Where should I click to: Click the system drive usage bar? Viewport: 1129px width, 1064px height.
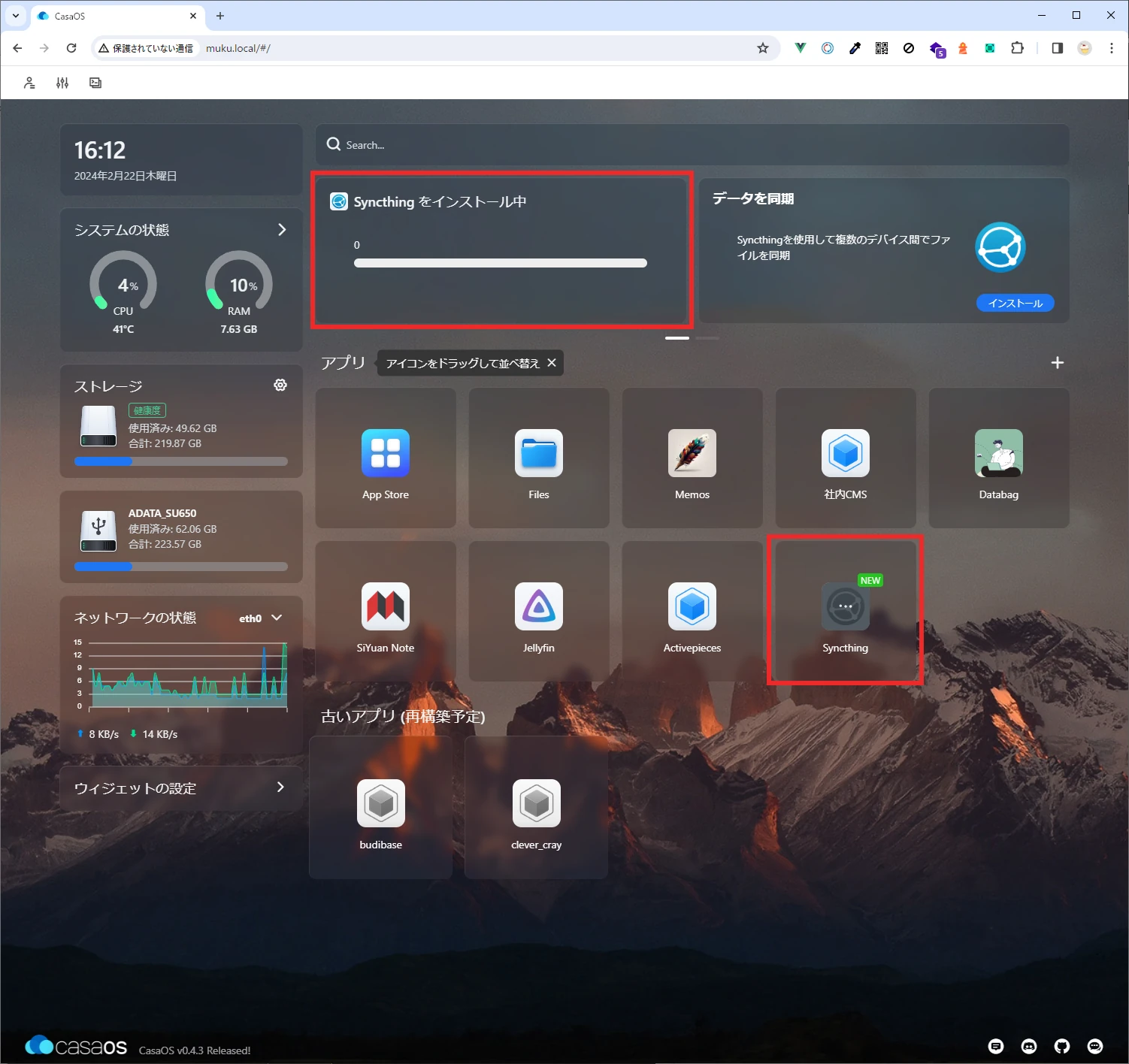pos(181,461)
